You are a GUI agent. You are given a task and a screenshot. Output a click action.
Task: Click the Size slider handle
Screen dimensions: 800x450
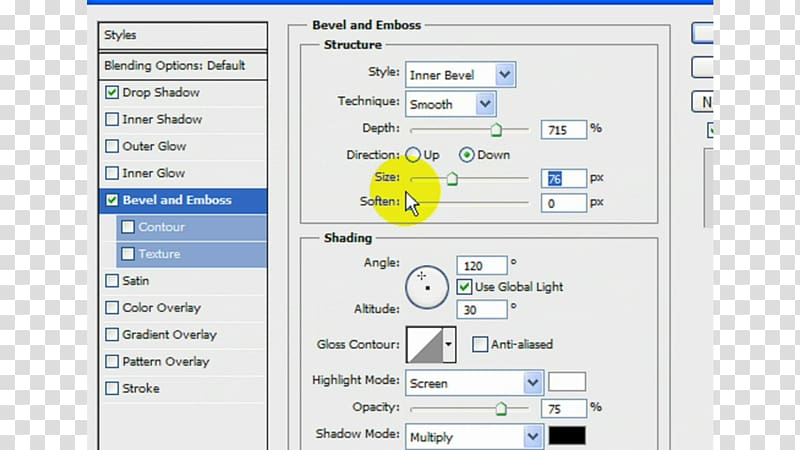452,179
